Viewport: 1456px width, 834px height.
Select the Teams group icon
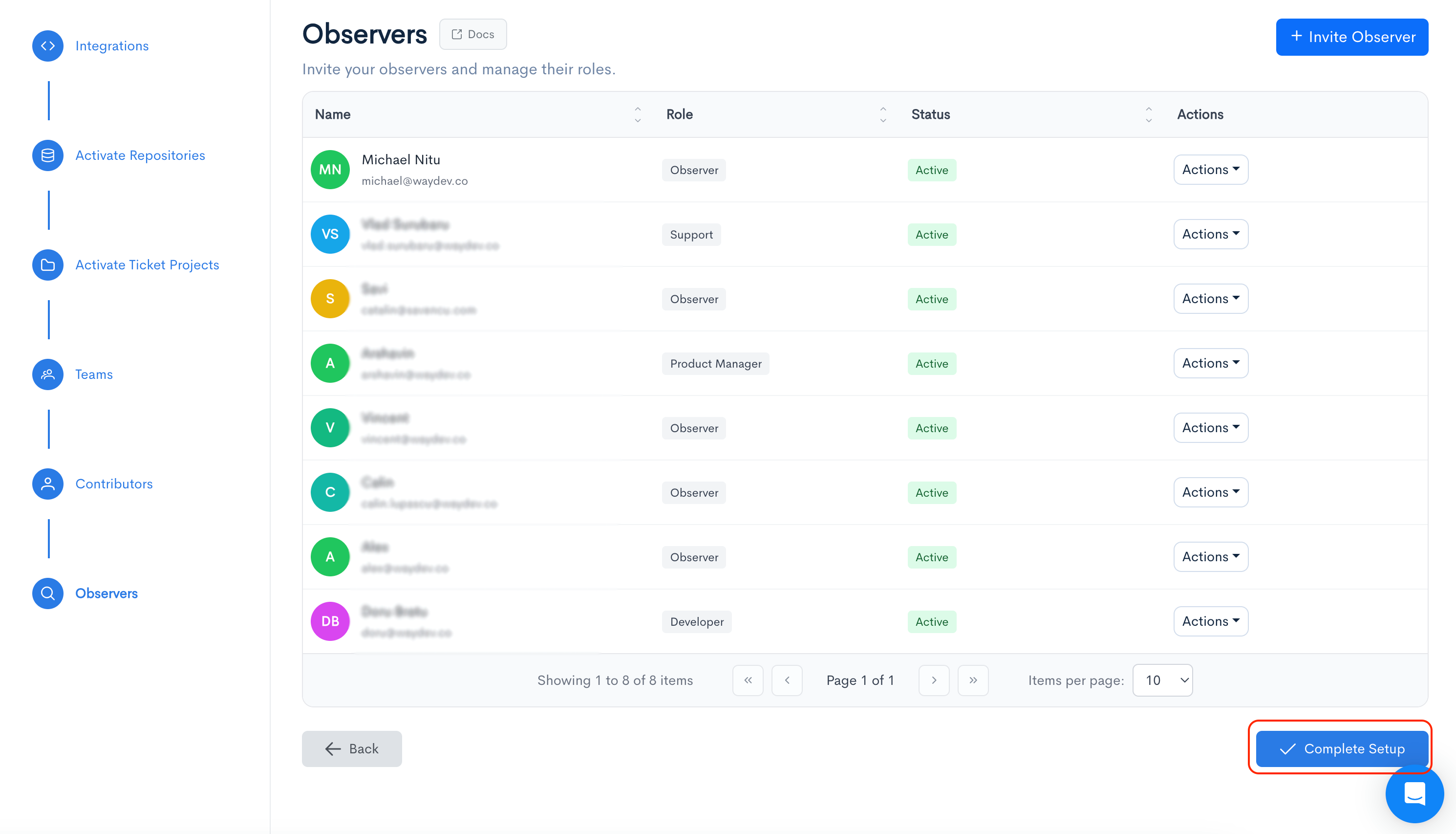pos(48,374)
